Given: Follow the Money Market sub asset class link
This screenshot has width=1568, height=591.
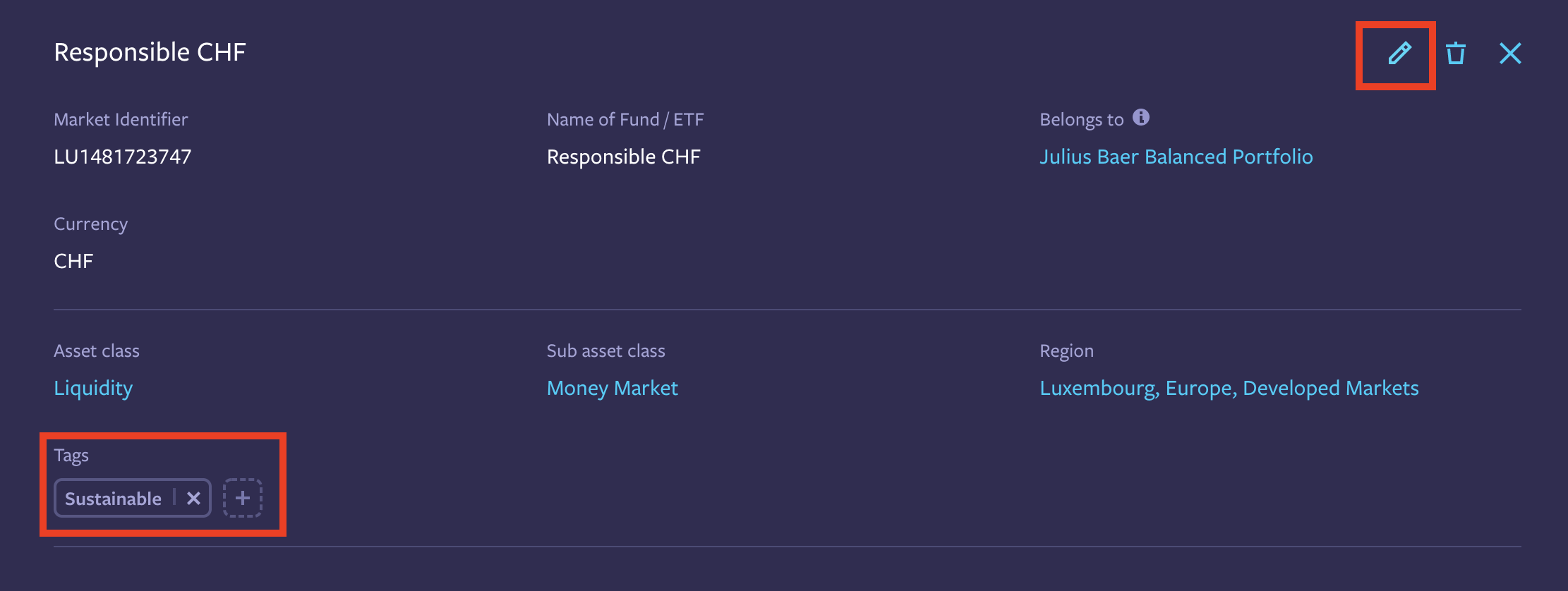Looking at the screenshot, I should tap(612, 388).
